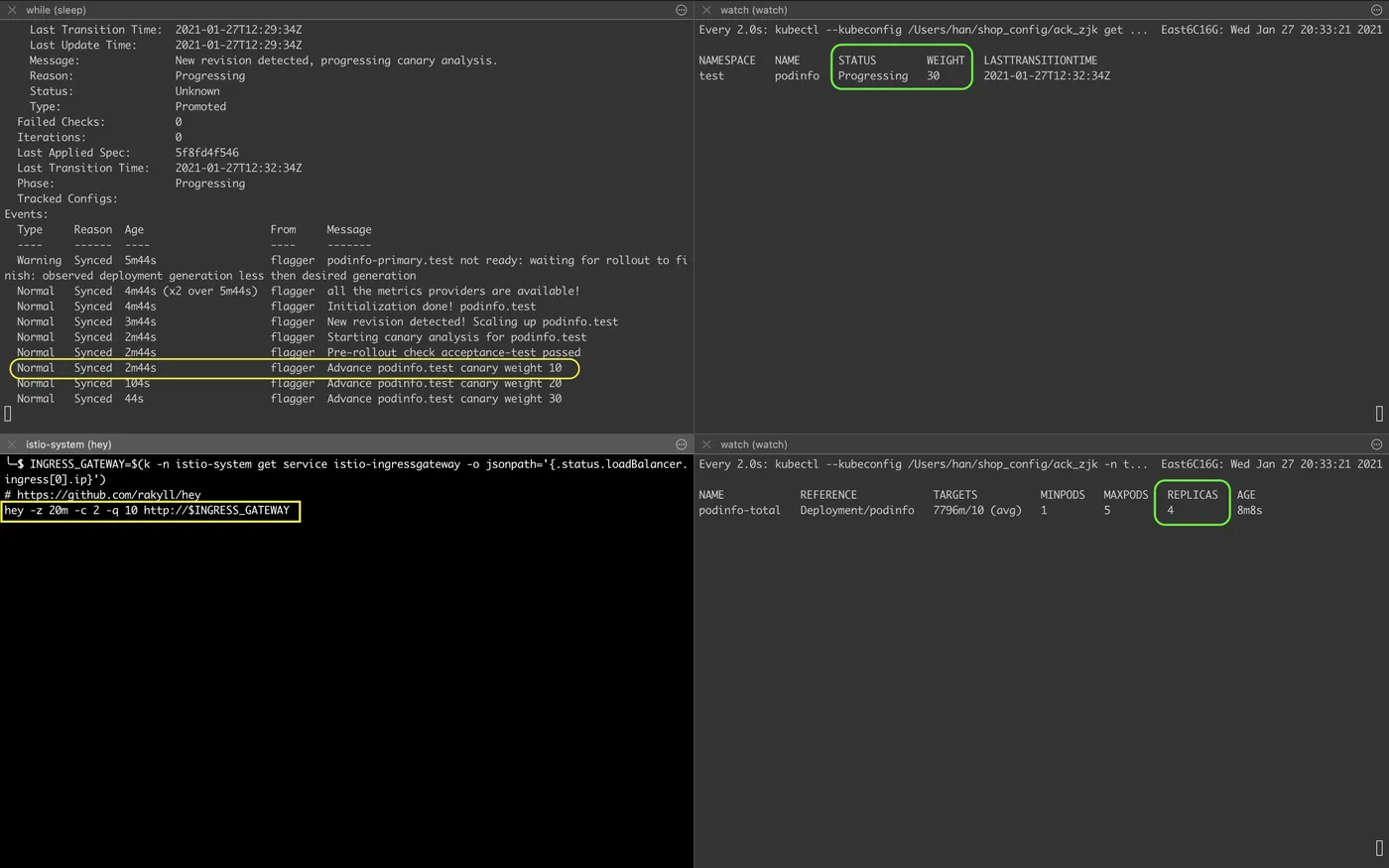The height and width of the screenshot is (868, 1389).
Task: Open options menu icon of bottom-right watch pane
Action: click(1376, 444)
